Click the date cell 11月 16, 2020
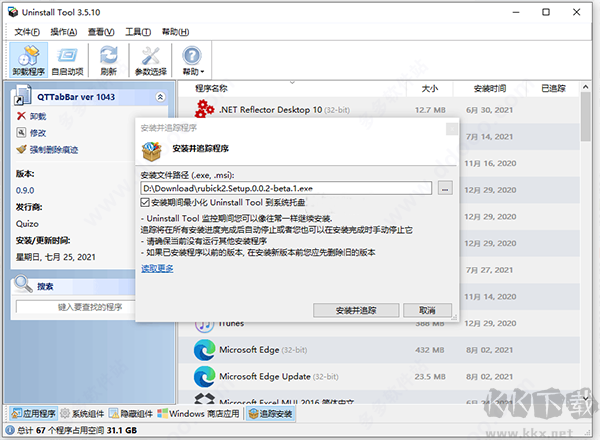The image size is (600, 440). click(x=490, y=163)
